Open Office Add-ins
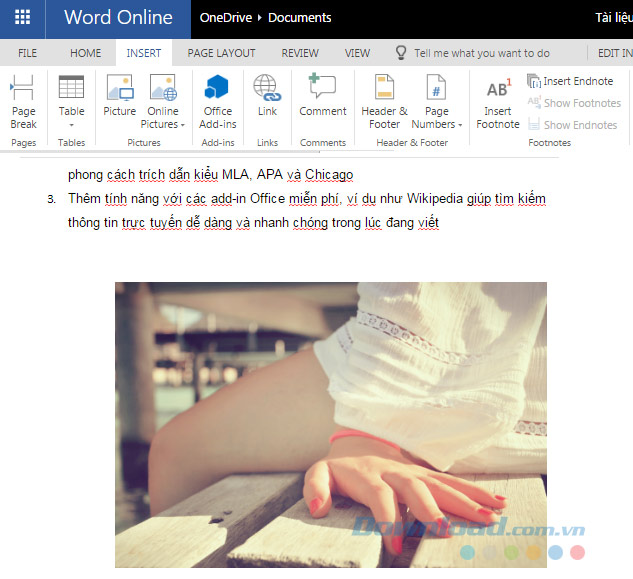633x579 pixels. pyautogui.click(x=217, y=102)
